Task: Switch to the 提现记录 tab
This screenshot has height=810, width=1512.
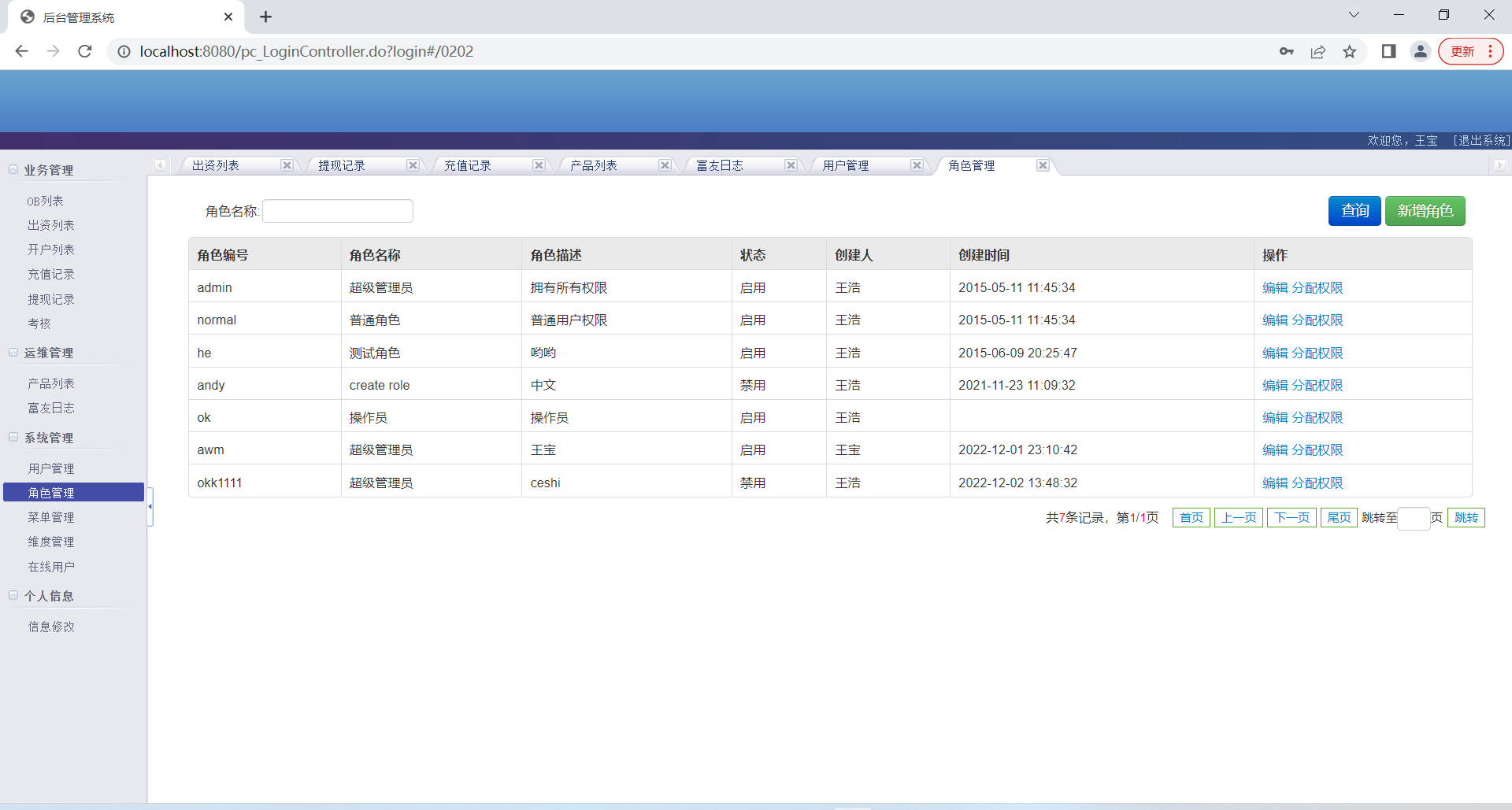Action: 342,165
